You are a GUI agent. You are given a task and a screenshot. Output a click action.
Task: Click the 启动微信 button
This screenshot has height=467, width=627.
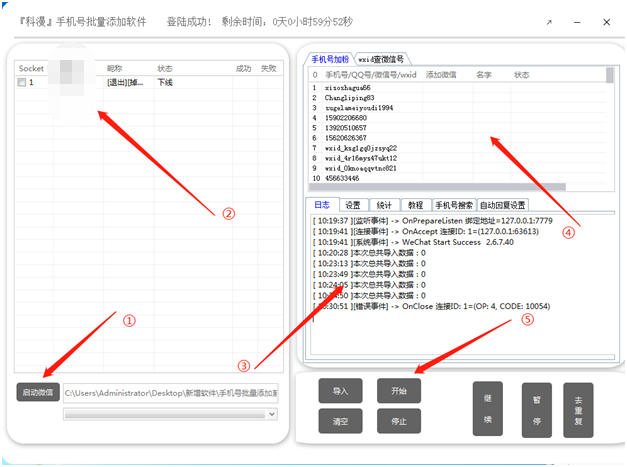pos(38,393)
